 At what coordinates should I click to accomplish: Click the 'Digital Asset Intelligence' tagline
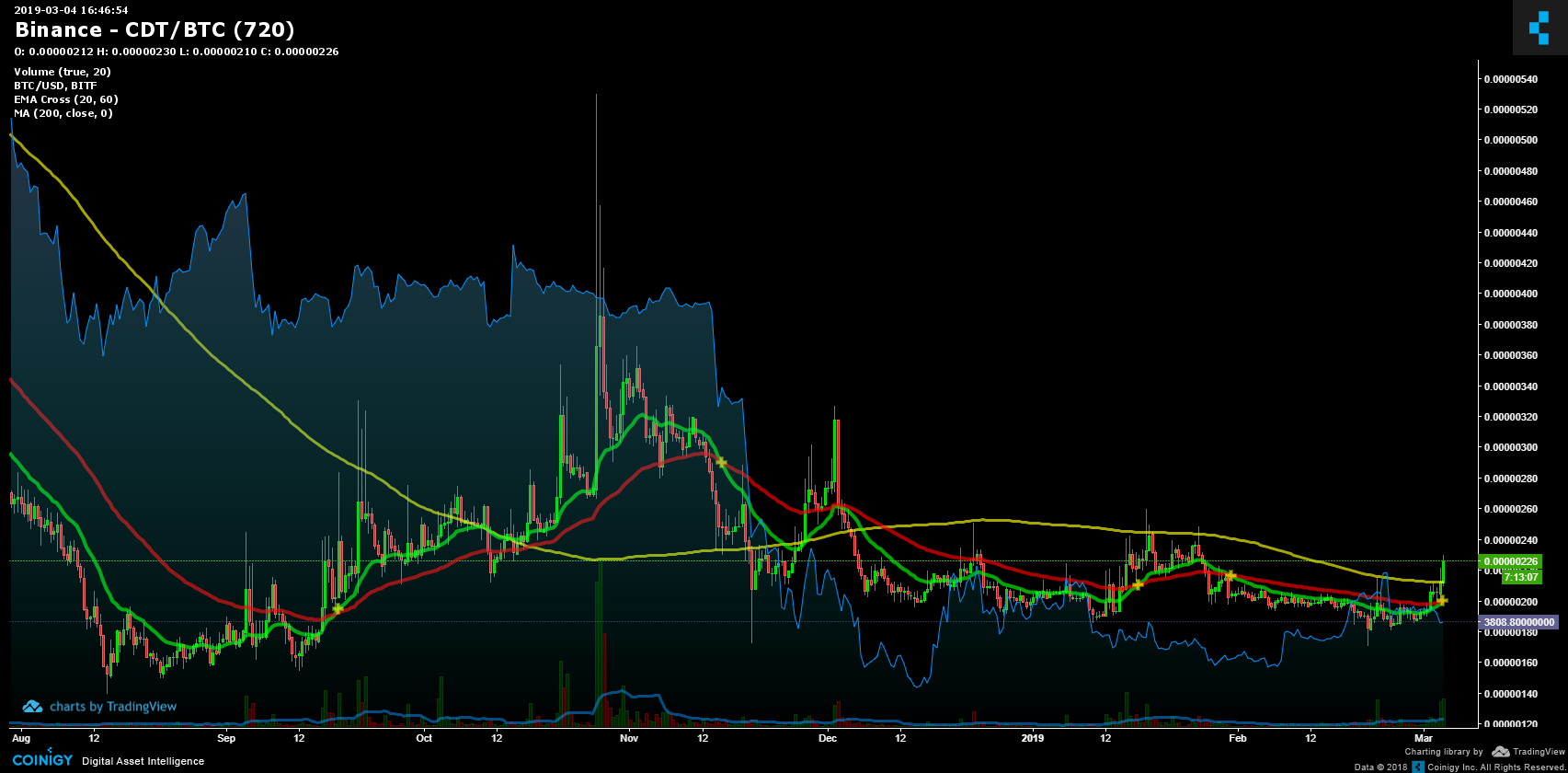coord(143,761)
